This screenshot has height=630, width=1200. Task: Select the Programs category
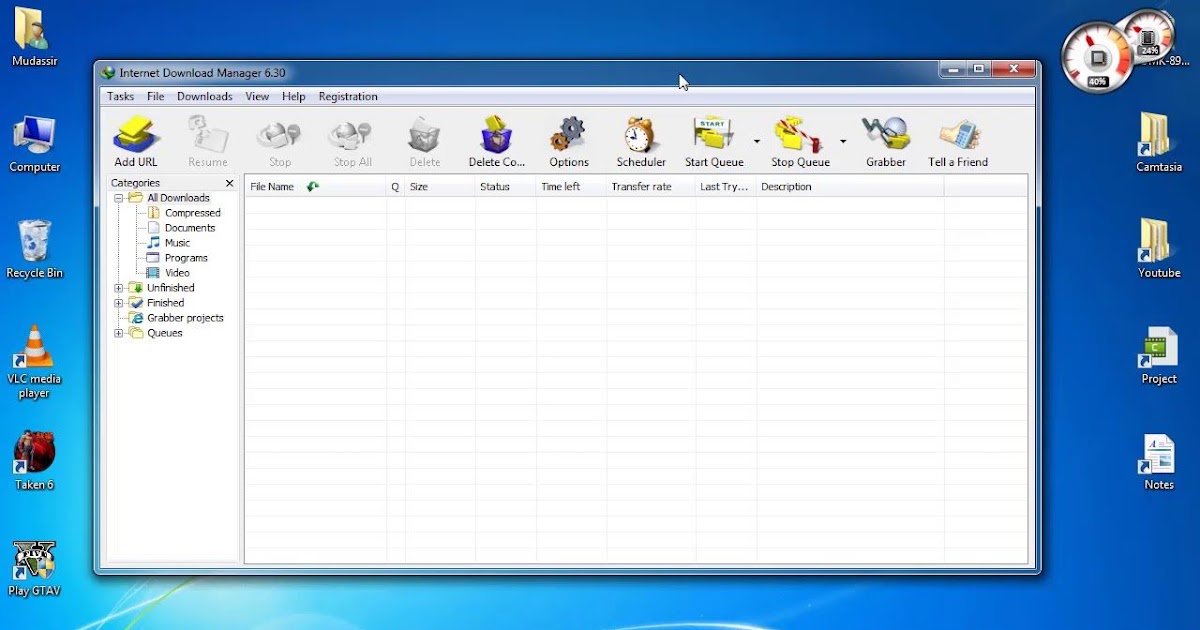pyautogui.click(x=186, y=258)
